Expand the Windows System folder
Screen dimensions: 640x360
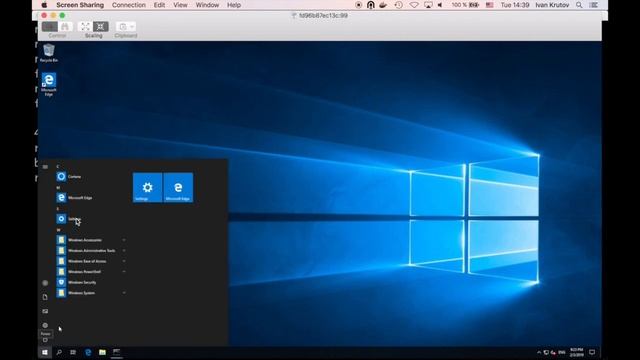coord(91,293)
